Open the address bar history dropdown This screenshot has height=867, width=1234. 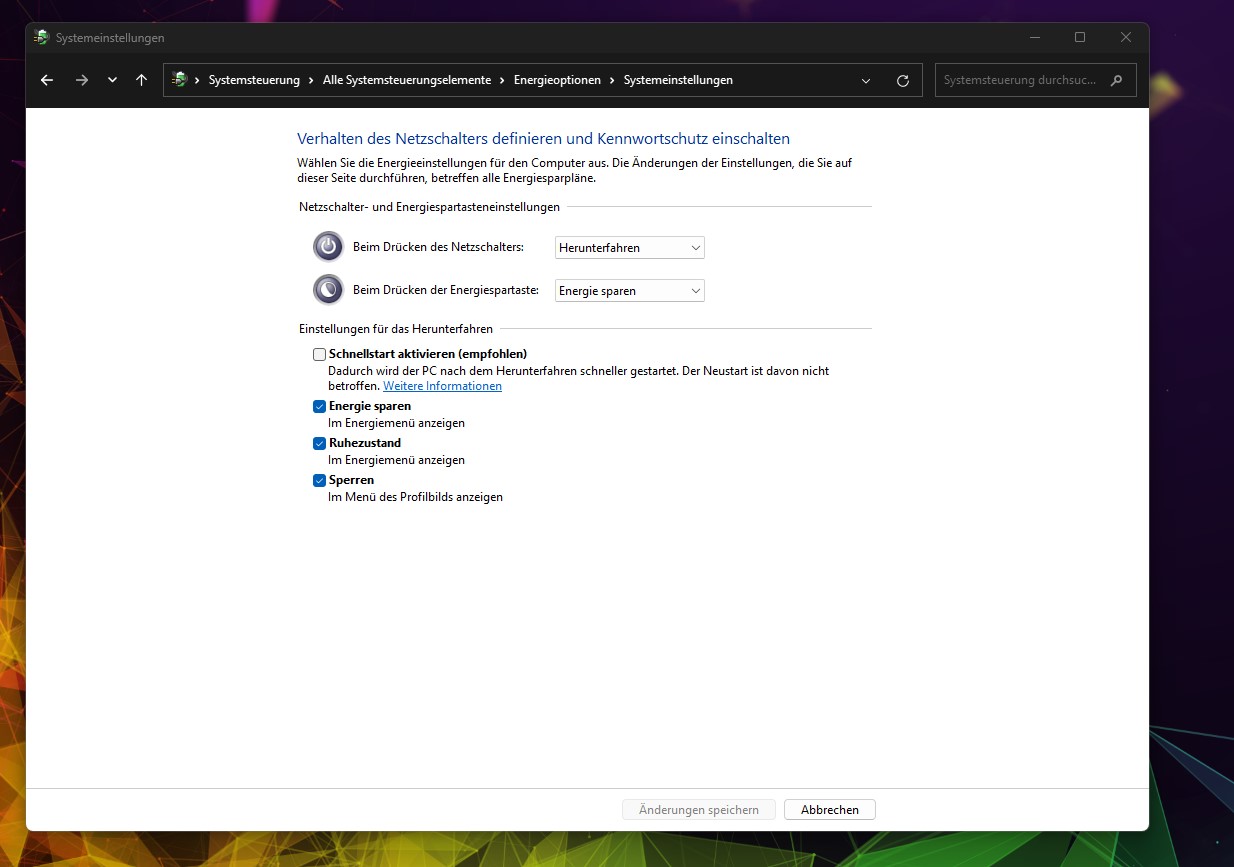865,80
